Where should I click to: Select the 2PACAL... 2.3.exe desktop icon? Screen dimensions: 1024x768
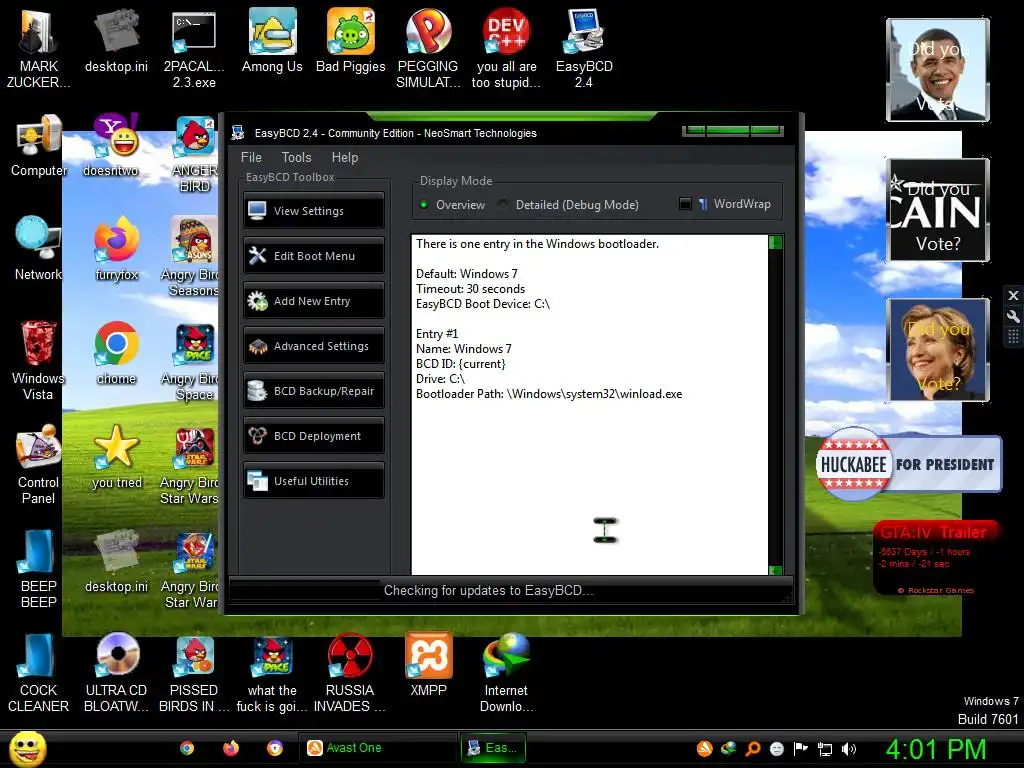coord(194,49)
